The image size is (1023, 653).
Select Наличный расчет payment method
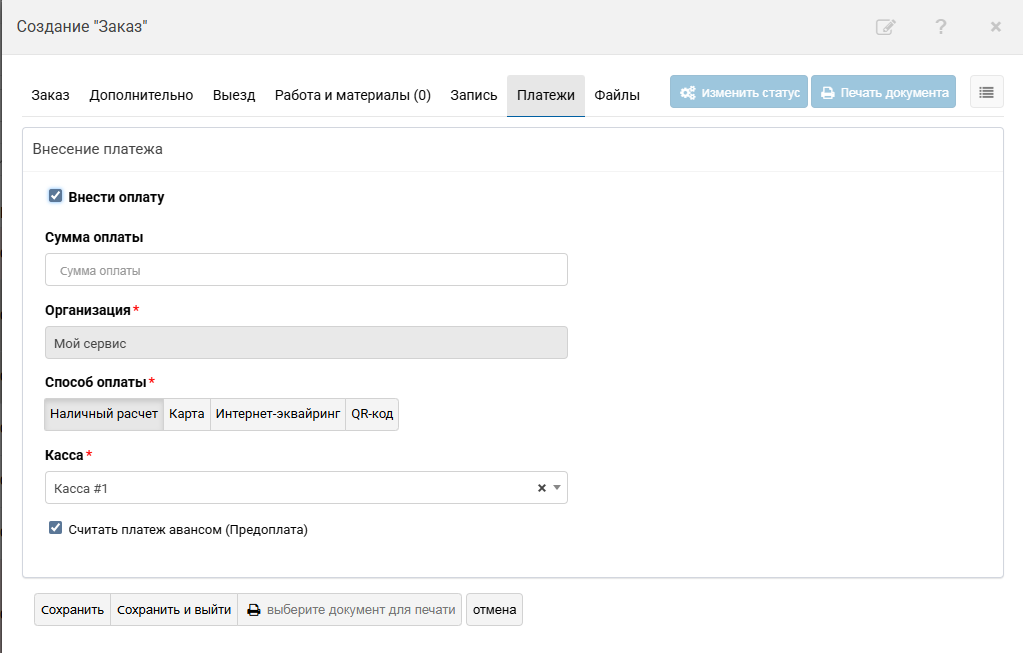(104, 414)
